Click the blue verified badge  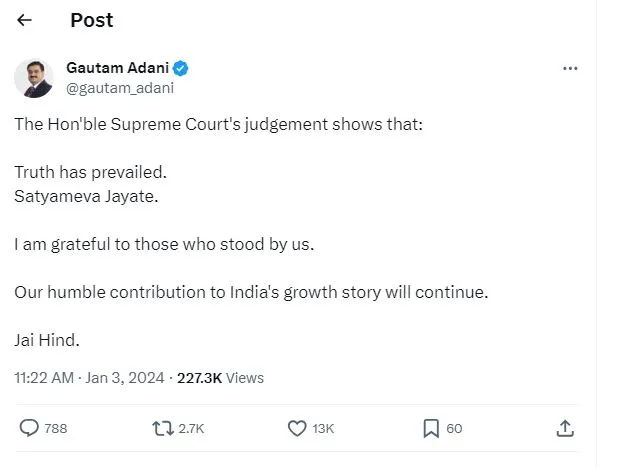(182, 69)
